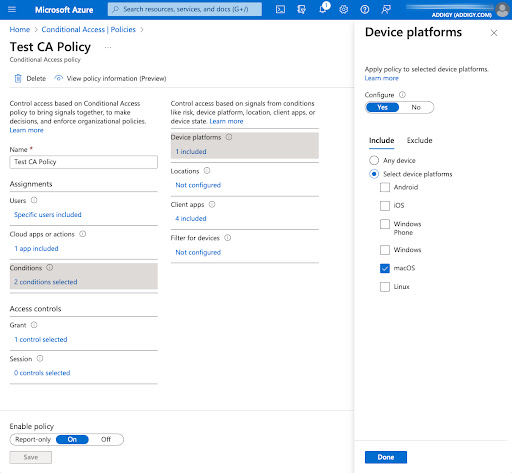
Task: Open the hamburger portal menu
Action: point(12,9)
